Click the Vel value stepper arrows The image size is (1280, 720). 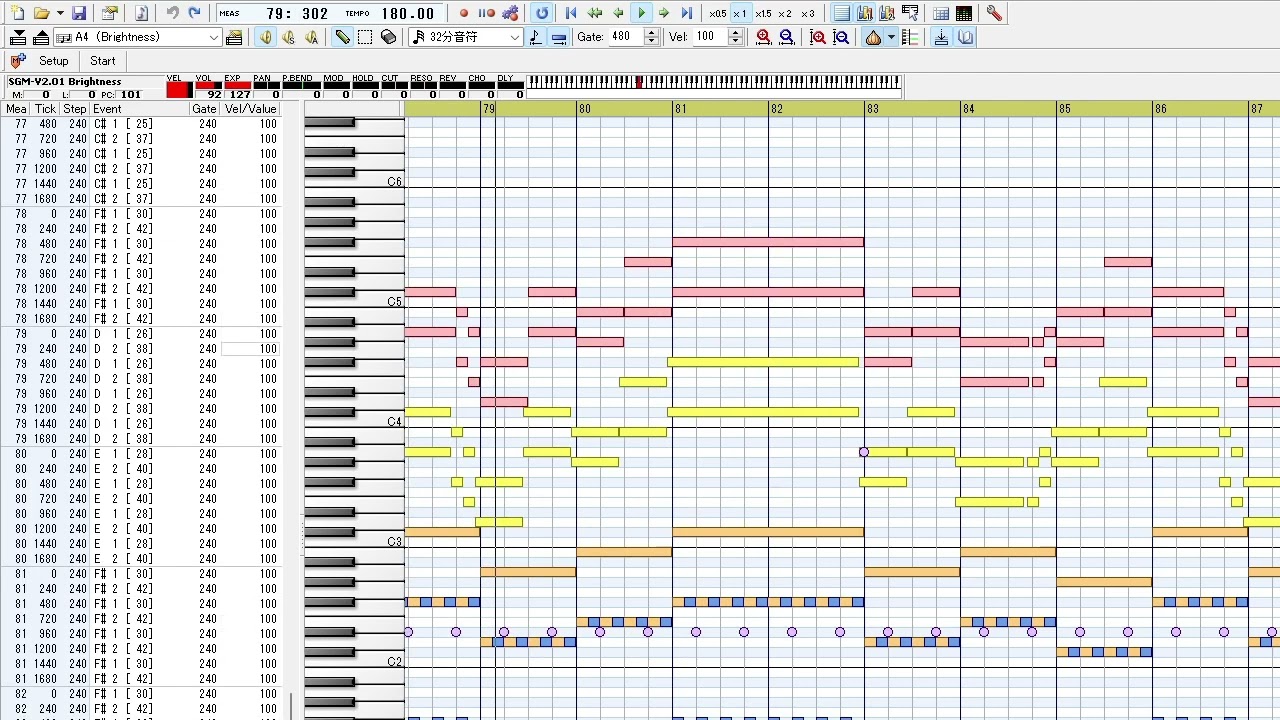735,37
